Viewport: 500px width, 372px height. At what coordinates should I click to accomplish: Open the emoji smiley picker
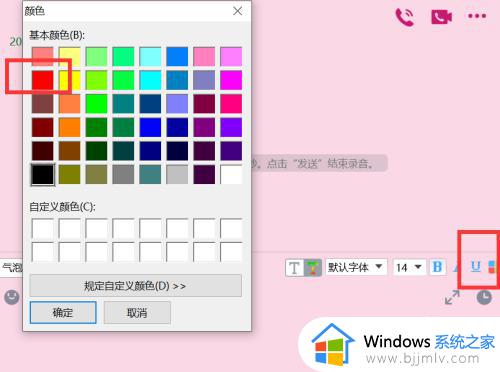[12, 297]
